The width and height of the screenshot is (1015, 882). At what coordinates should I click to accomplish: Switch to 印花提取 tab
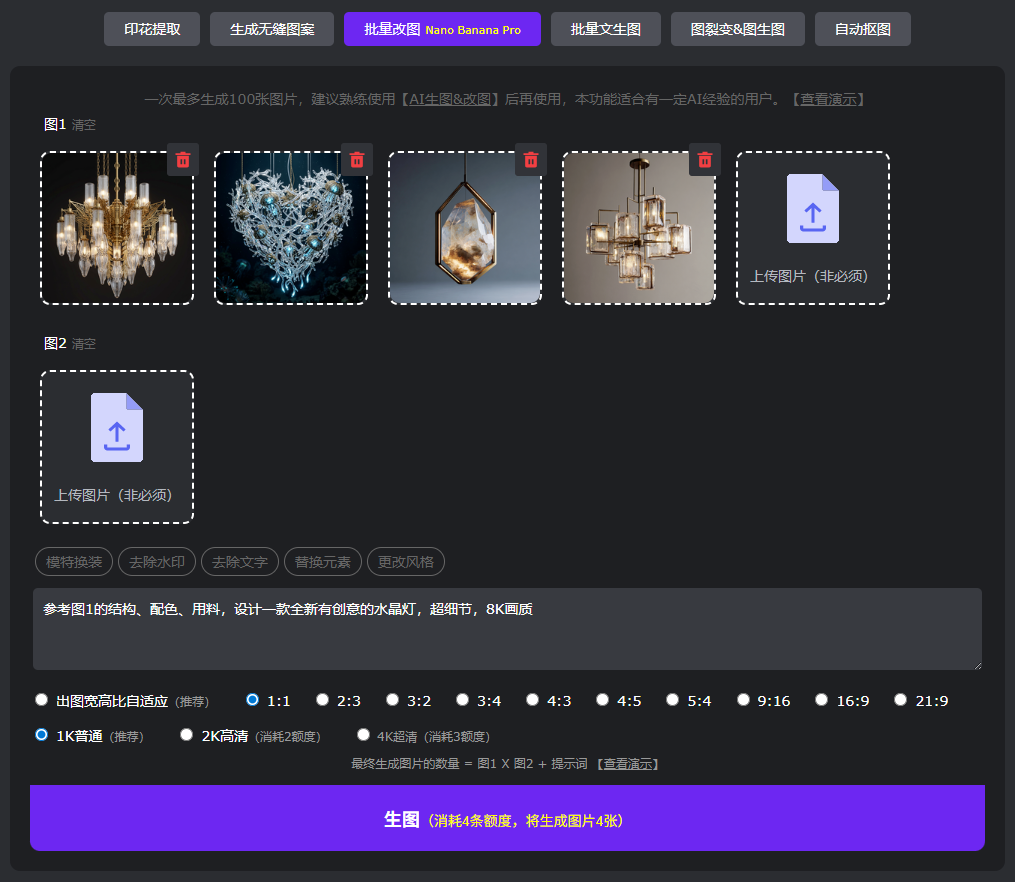click(x=152, y=30)
